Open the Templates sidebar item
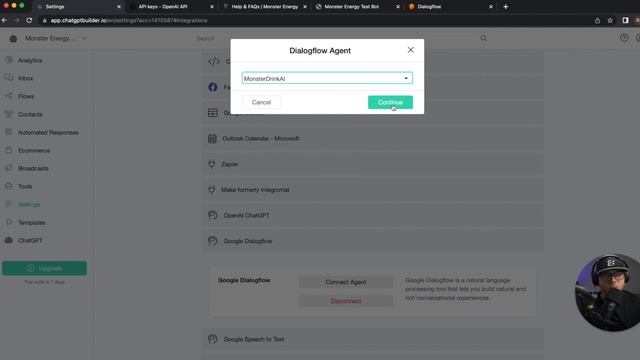This screenshot has width=640, height=360. pyautogui.click(x=31, y=222)
